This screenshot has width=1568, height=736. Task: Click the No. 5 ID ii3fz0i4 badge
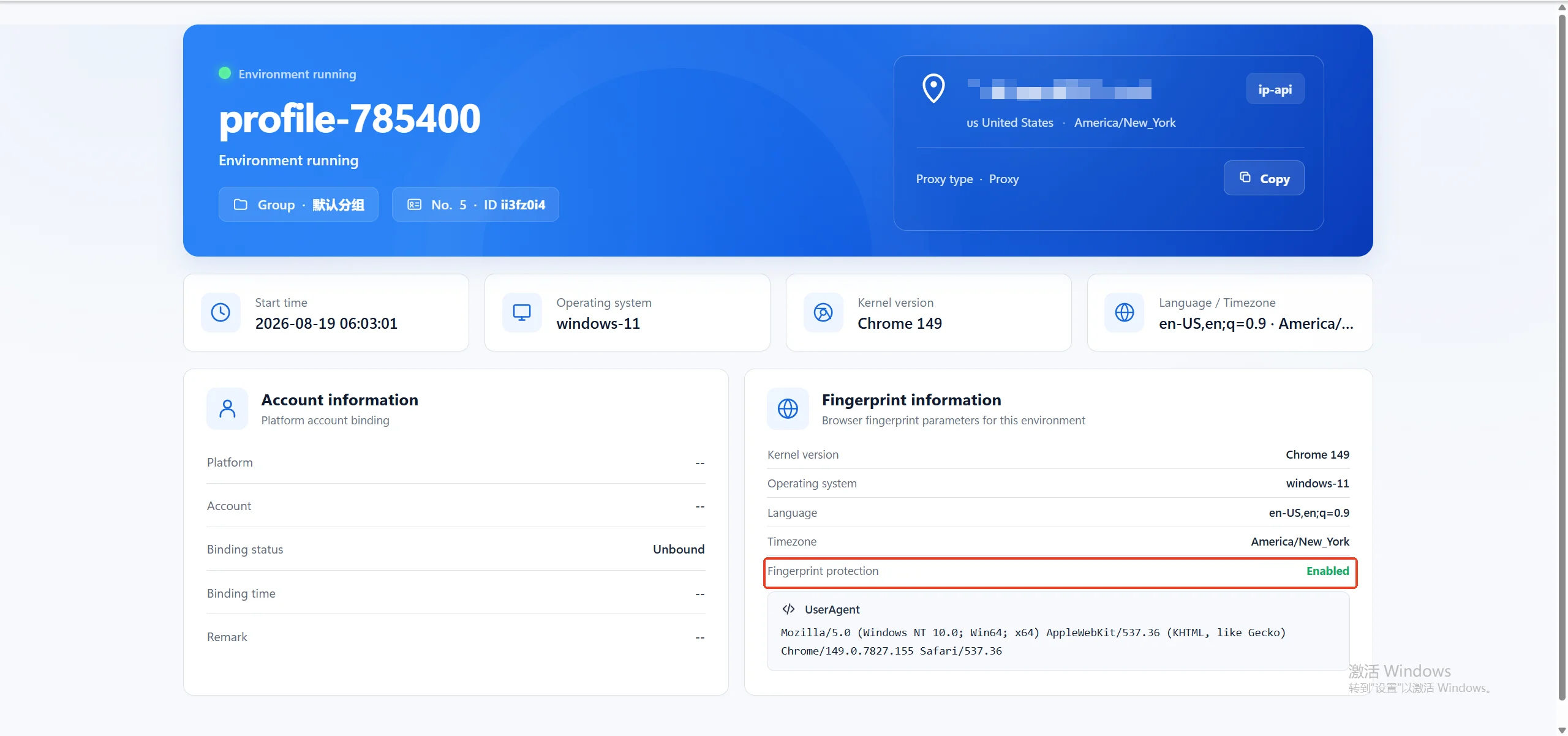click(475, 205)
